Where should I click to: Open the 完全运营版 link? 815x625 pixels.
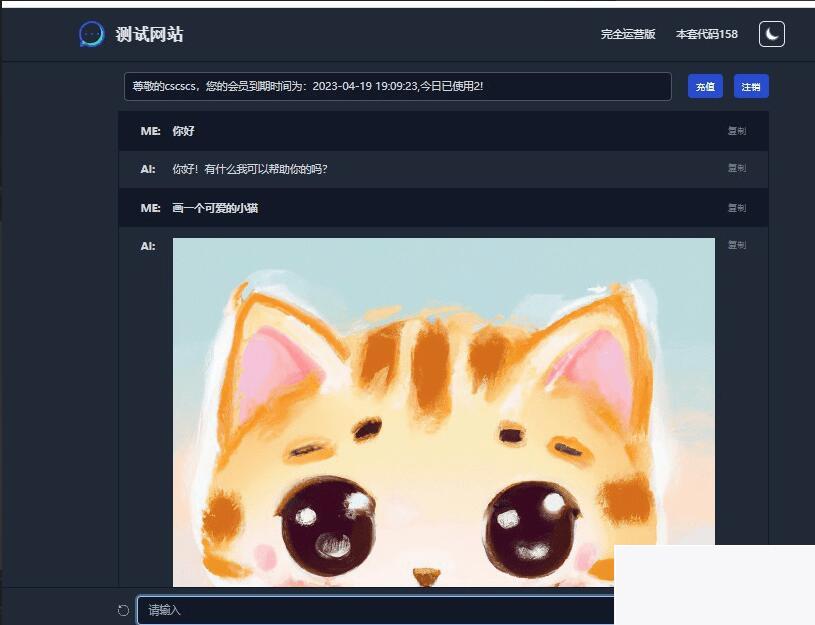pos(627,33)
